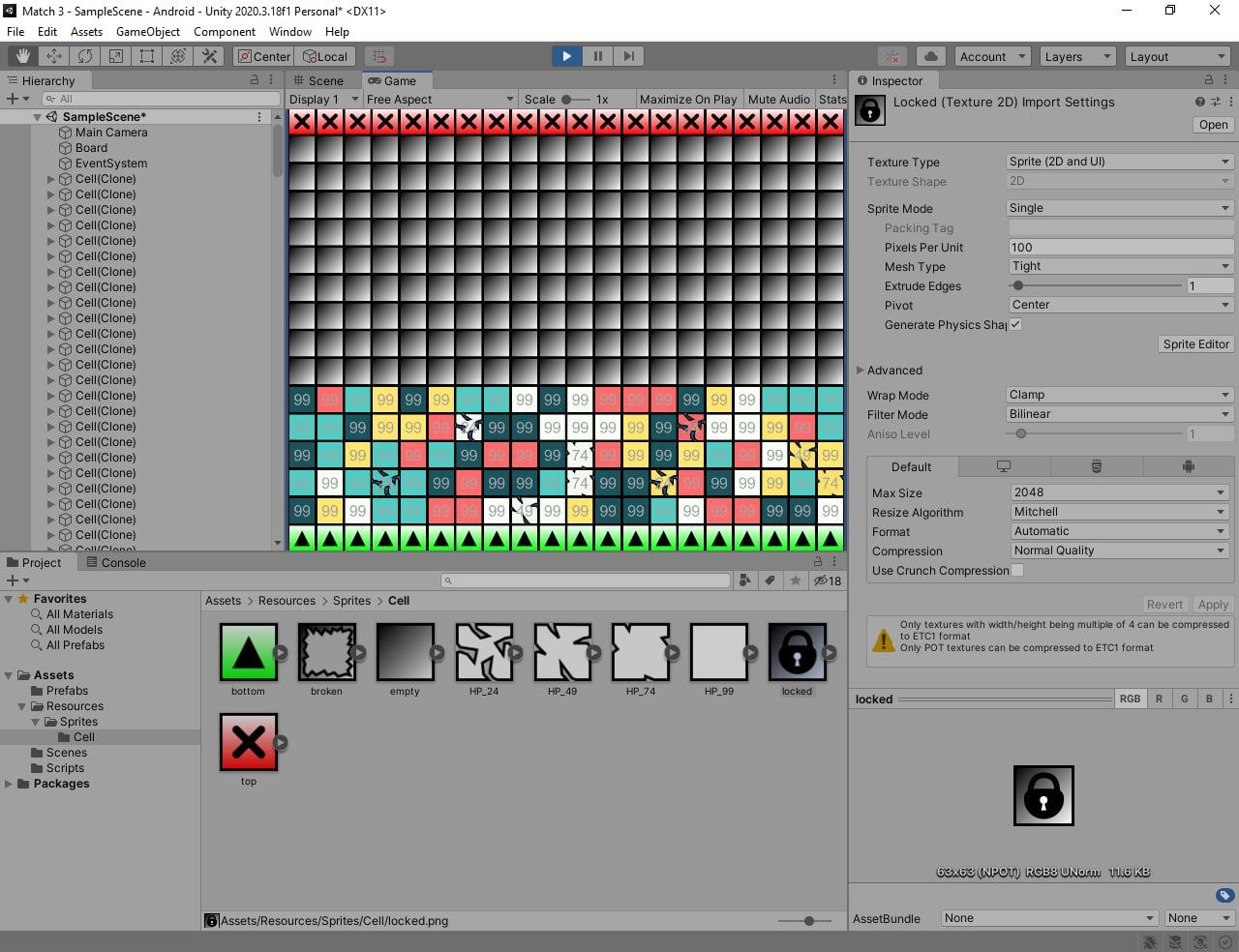The width and height of the screenshot is (1239, 952).
Task: Open the File menu
Action: pos(15,31)
